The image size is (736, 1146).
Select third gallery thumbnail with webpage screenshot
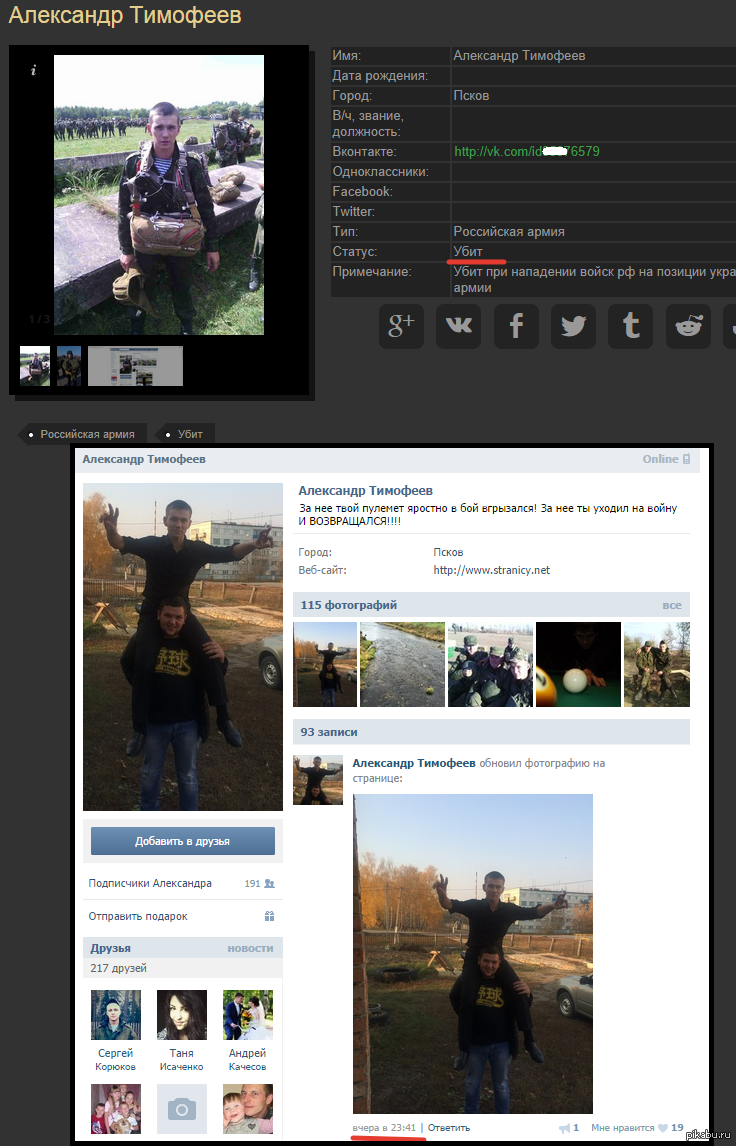tap(135, 366)
